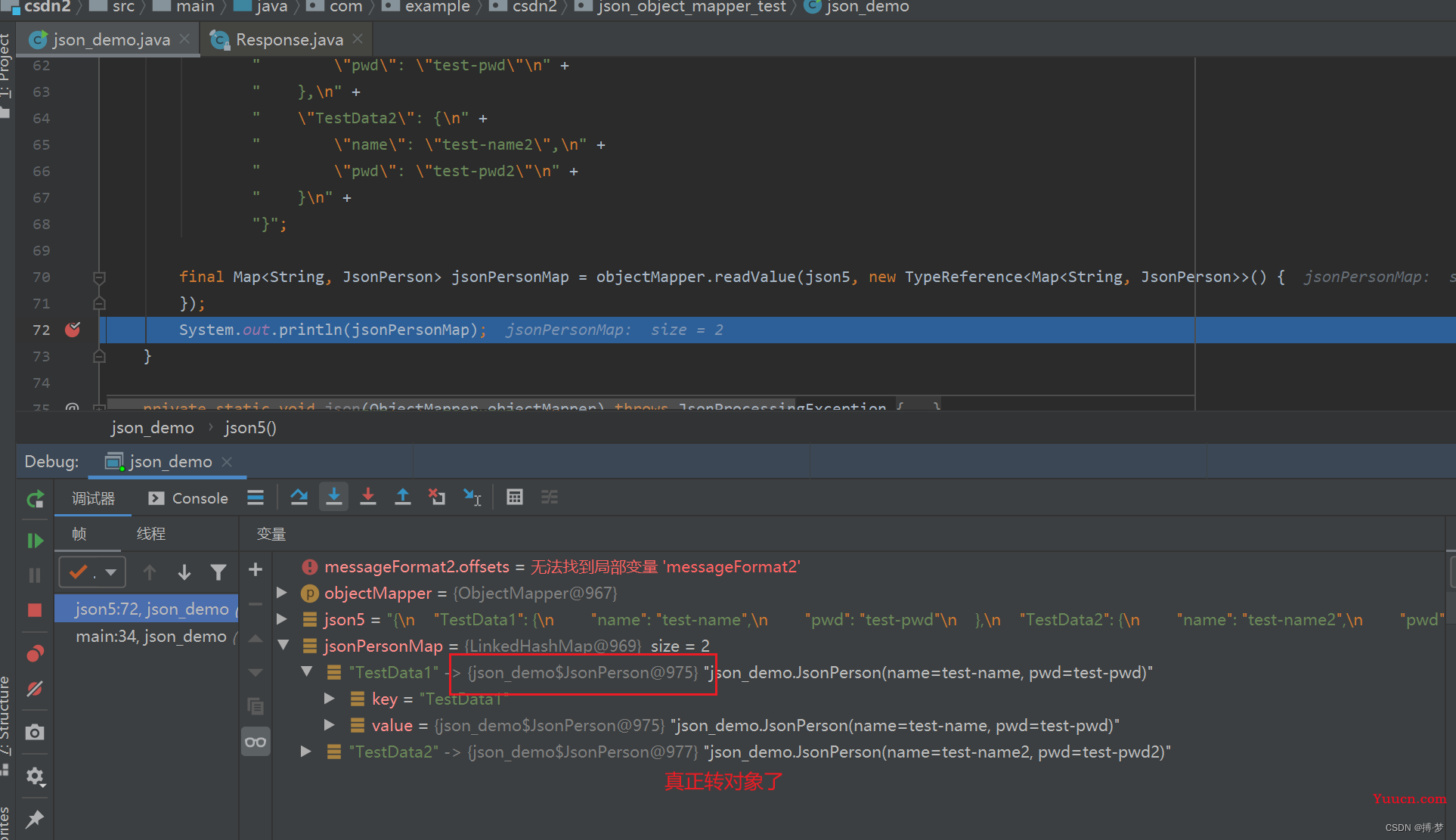Add a new watch with plus icon

(256, 569)
